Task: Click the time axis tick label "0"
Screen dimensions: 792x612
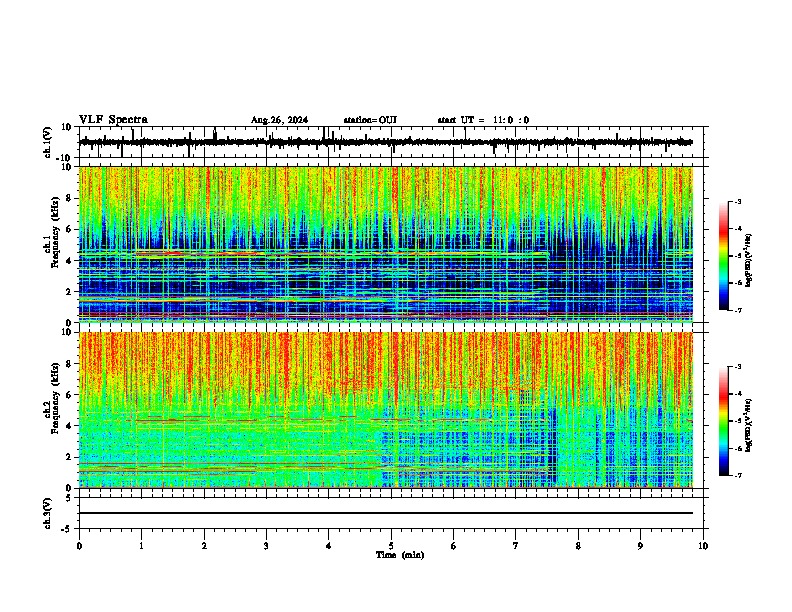Action: click(79, 546)
